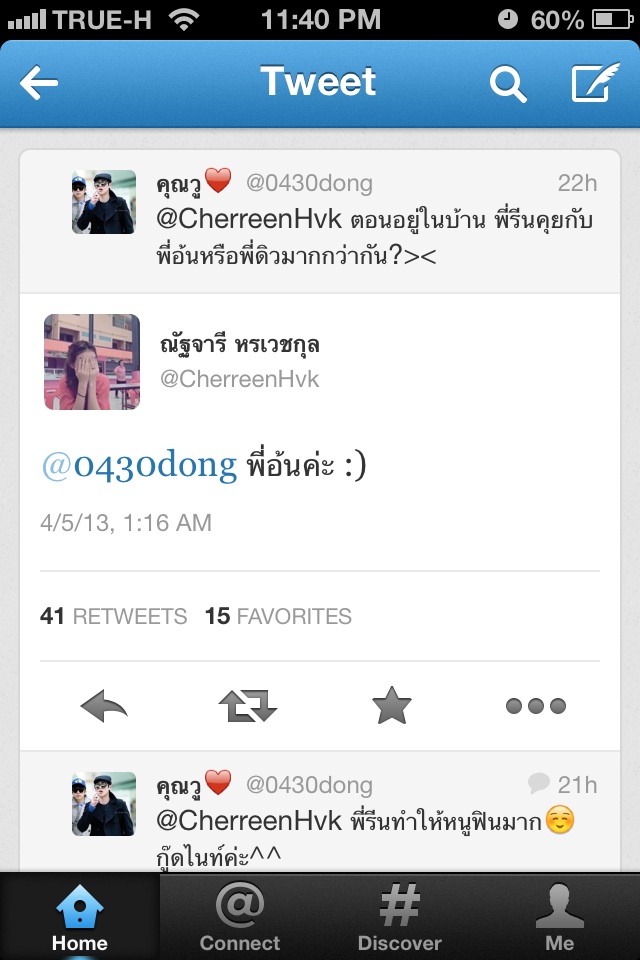Open blue @0430dong mention link
This screenshot has width=640, height=960.
[x=139, y=465]
